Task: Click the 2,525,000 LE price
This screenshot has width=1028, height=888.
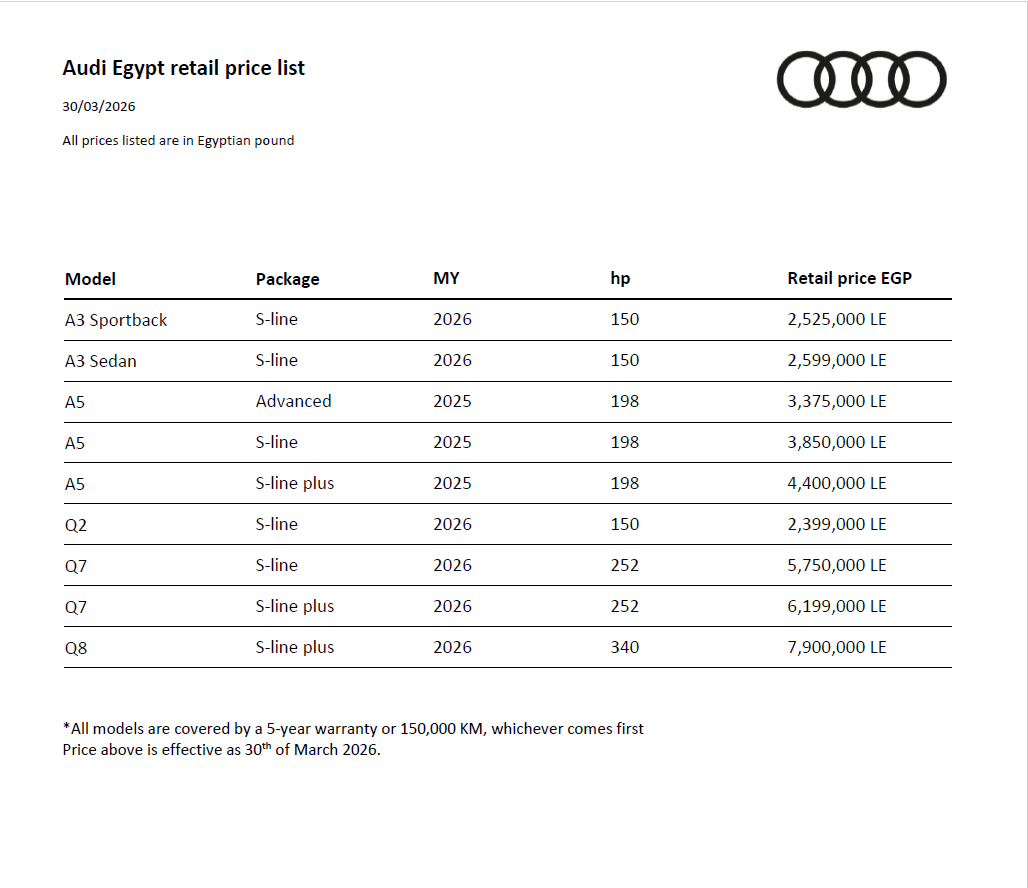Action: tap(836, 320)
